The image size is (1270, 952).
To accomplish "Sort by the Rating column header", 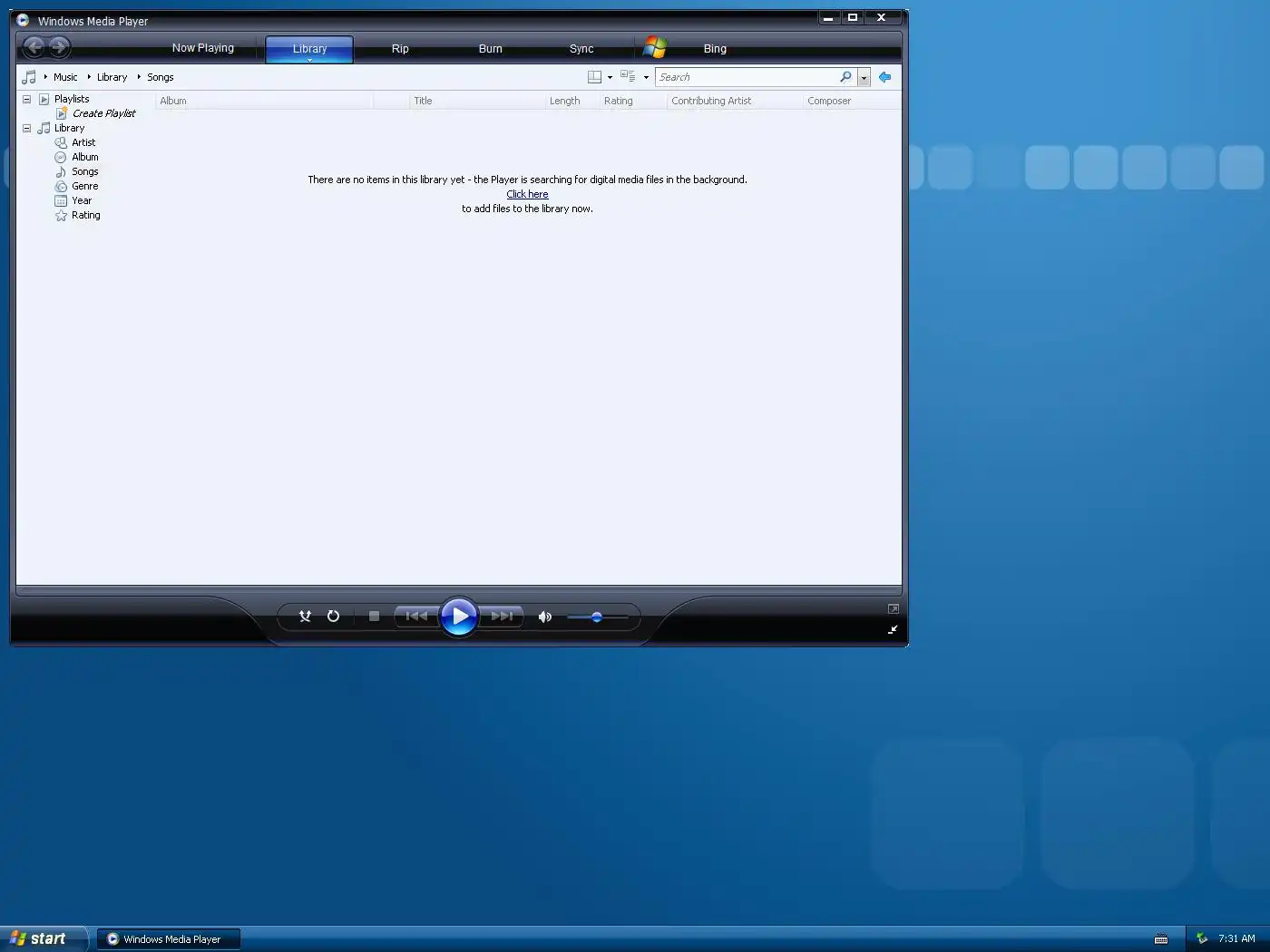I will tap(632, 101).
